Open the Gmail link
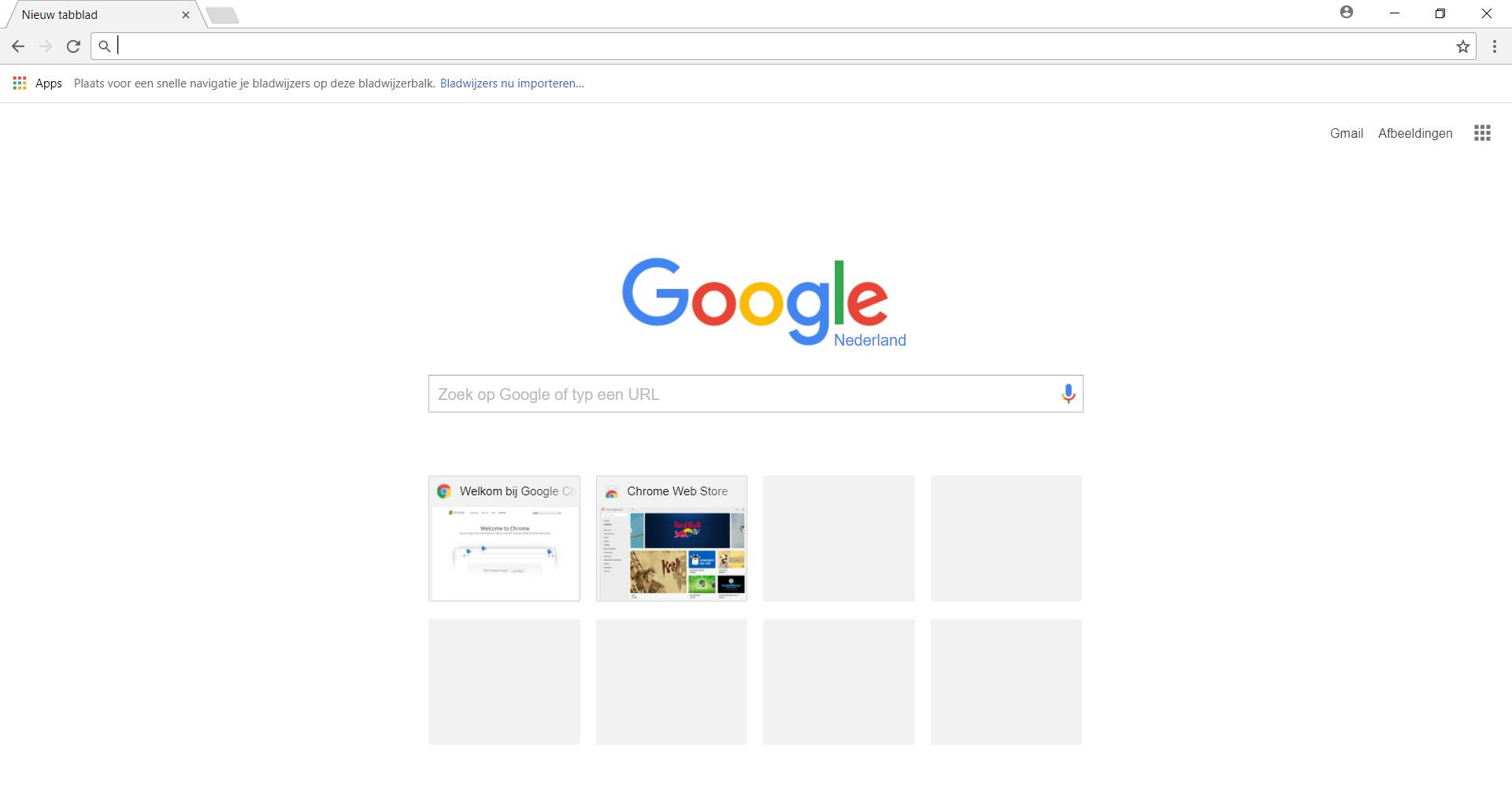The height and width of the screenshot is (811, 1512). (1347, 133)
